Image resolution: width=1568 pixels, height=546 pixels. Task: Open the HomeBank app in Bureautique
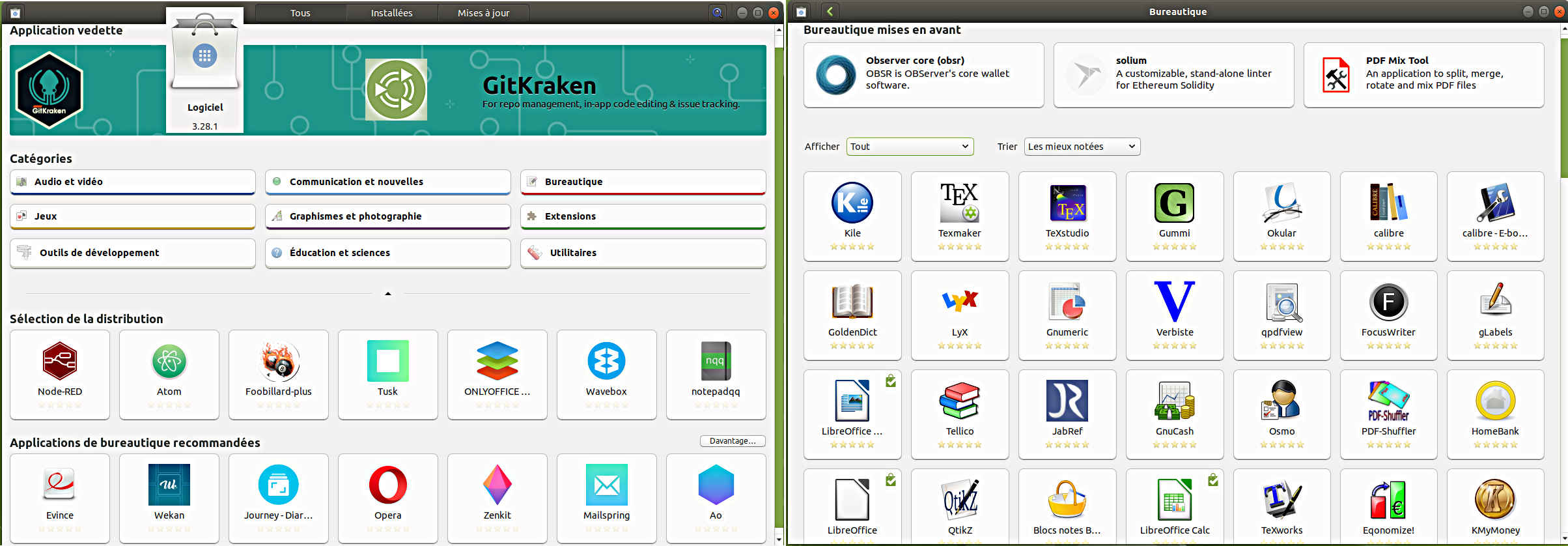tap(1495, 414)
